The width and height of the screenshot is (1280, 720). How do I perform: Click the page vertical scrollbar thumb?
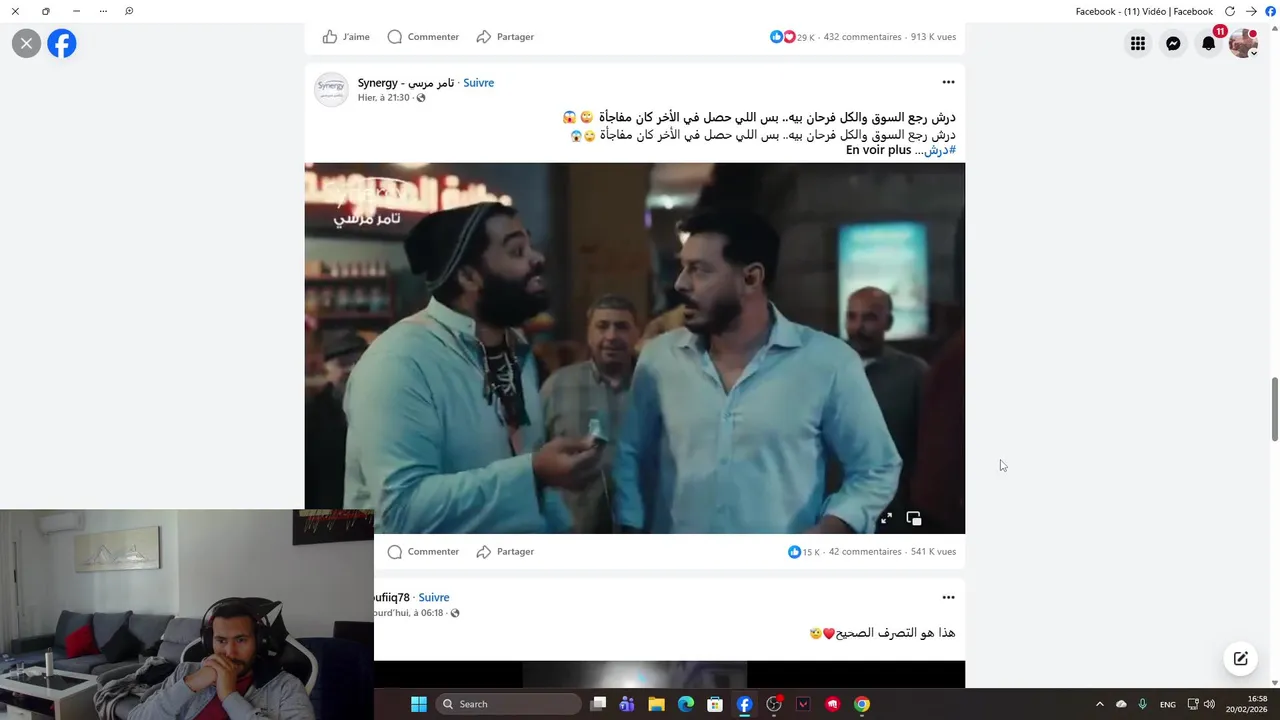pyautogui.click(x=1274, y=409)
